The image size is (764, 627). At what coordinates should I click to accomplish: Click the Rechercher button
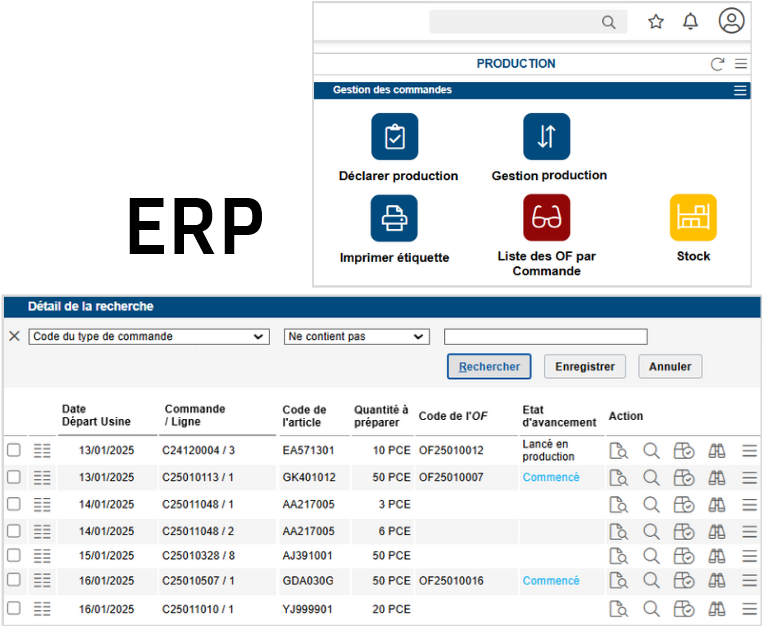pyautogui.click(x=489, y=367)
